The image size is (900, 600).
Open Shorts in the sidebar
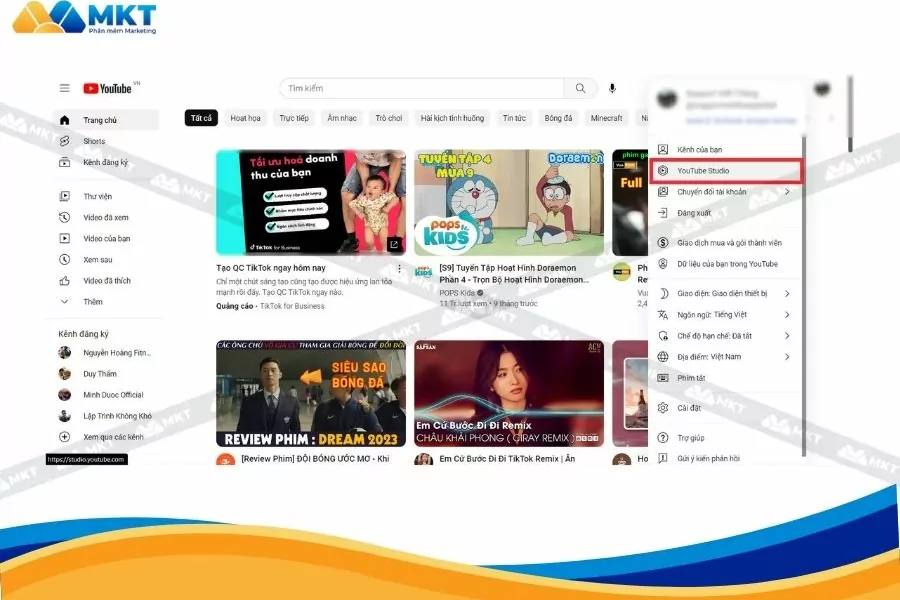click(x=106, y=141)
